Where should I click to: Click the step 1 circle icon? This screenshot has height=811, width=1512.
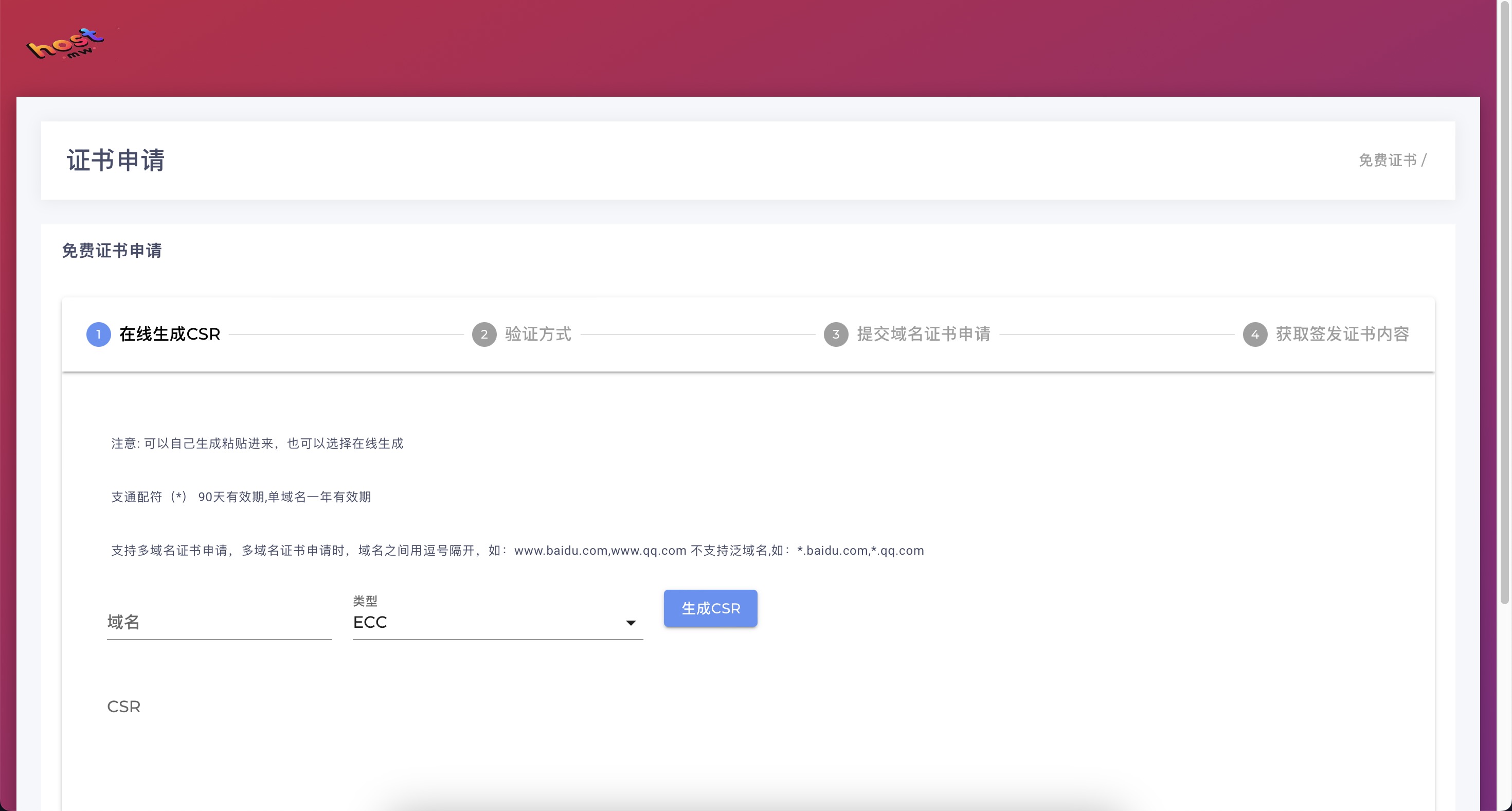tap(99, 334)
